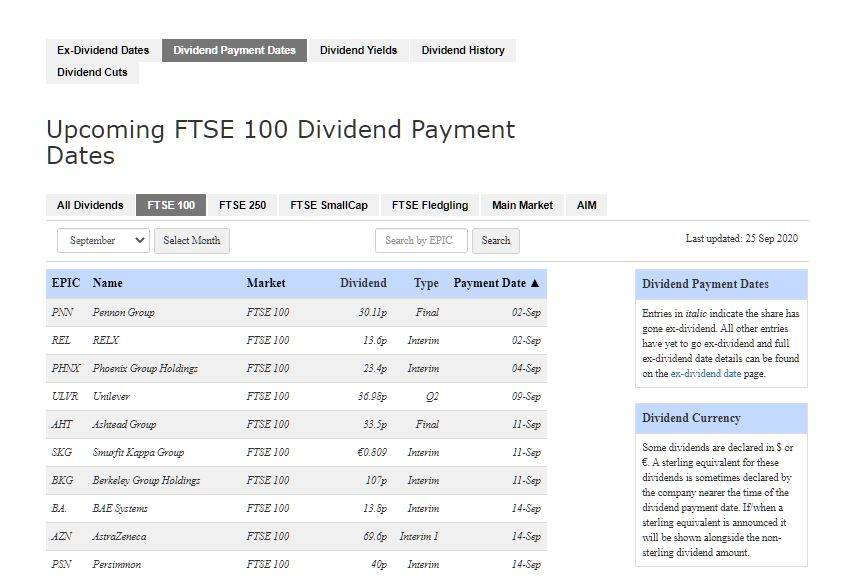This screenshot has width=857, height=577.
Task: Filter by Main Market
Action: click(523, 205)
